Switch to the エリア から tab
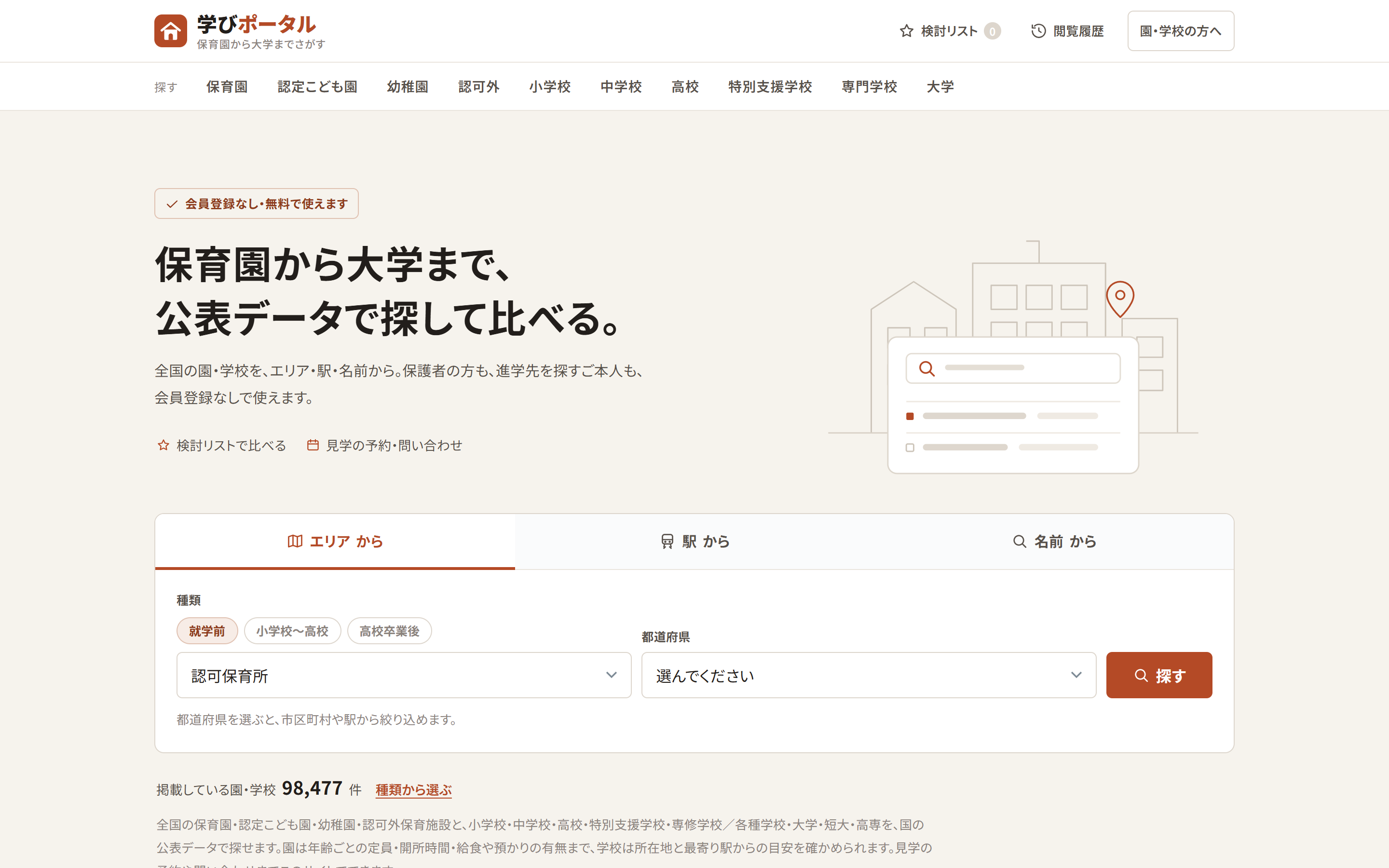Image resolution: width=1389 pixels, height=868 pixels. tap(335, 542)
